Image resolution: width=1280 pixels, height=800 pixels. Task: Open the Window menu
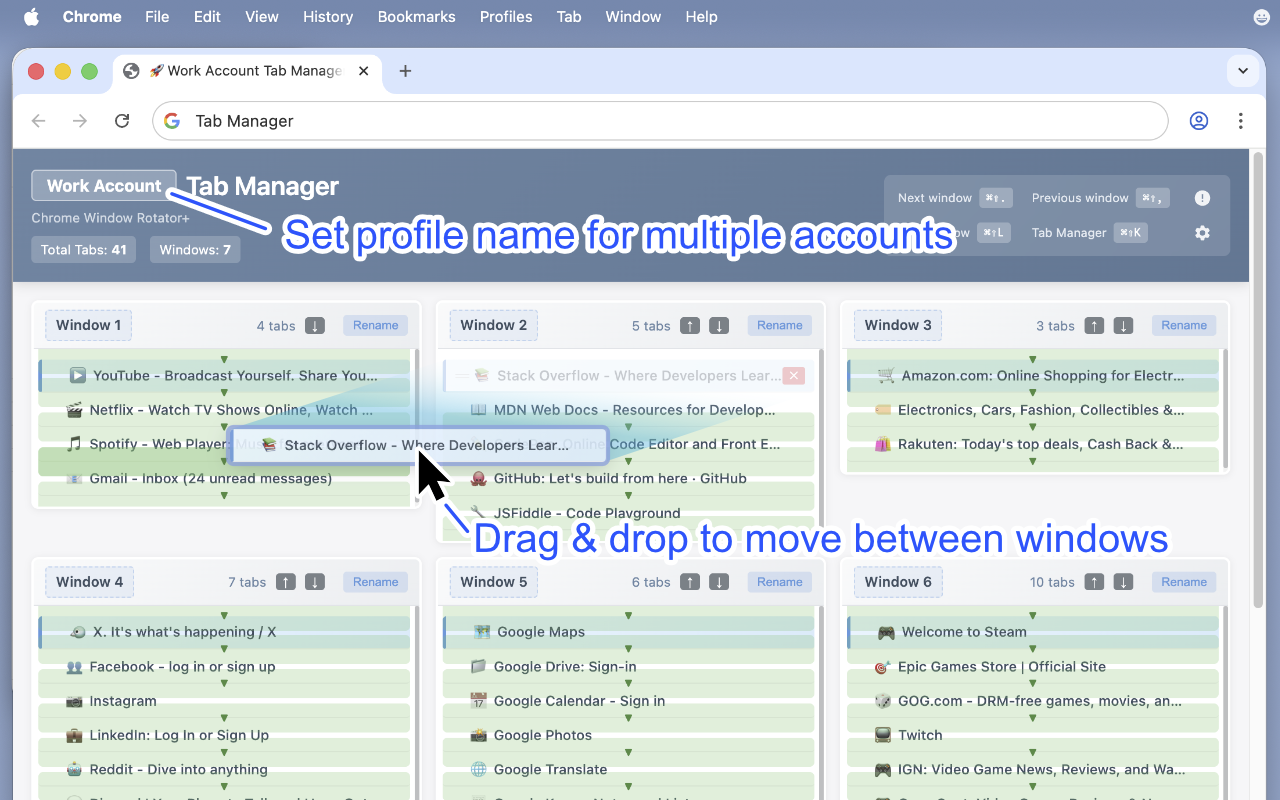tap(633, 17)
